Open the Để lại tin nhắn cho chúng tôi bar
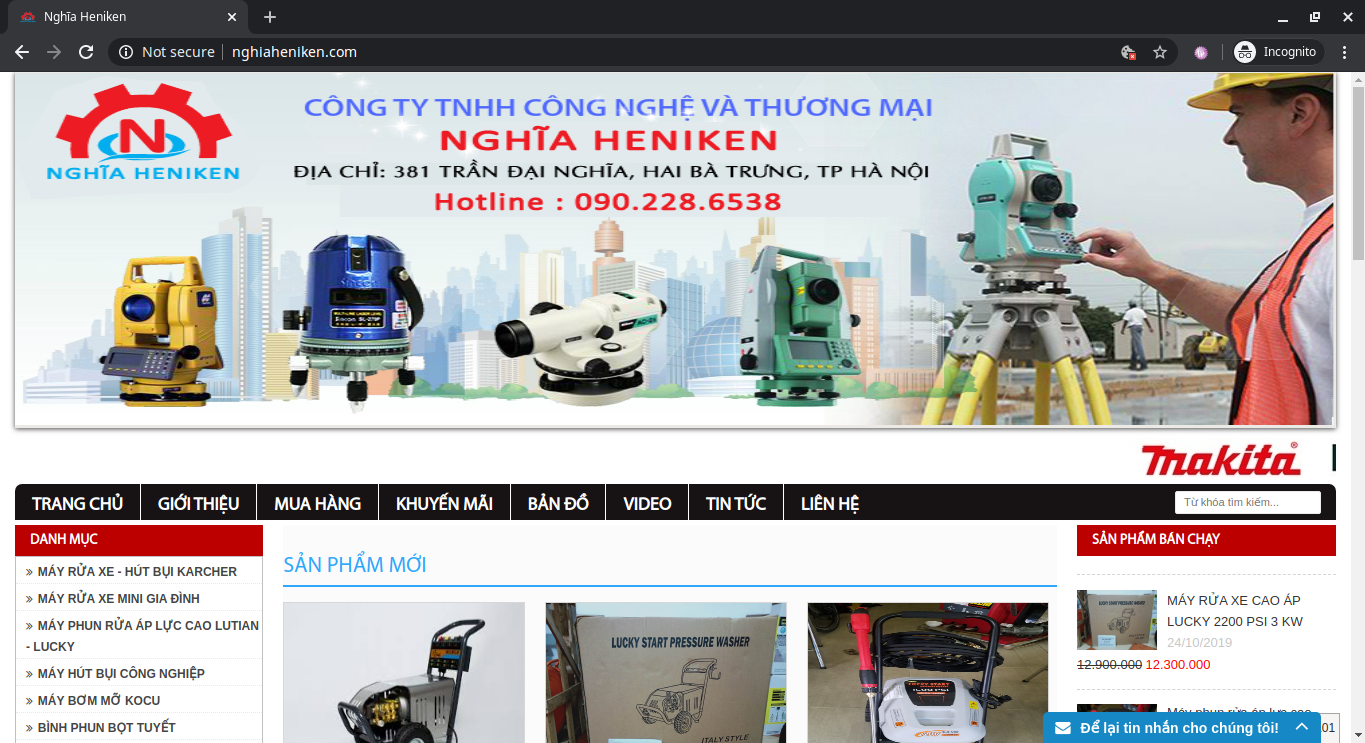Viewport: 1365px width, 743px height. 1182,727
